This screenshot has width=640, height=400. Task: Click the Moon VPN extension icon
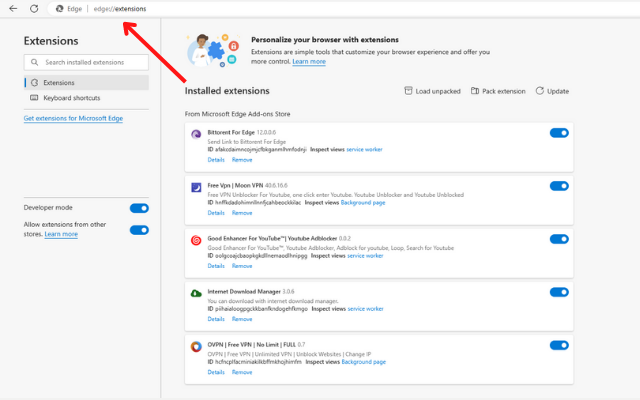tap(196, 187)
